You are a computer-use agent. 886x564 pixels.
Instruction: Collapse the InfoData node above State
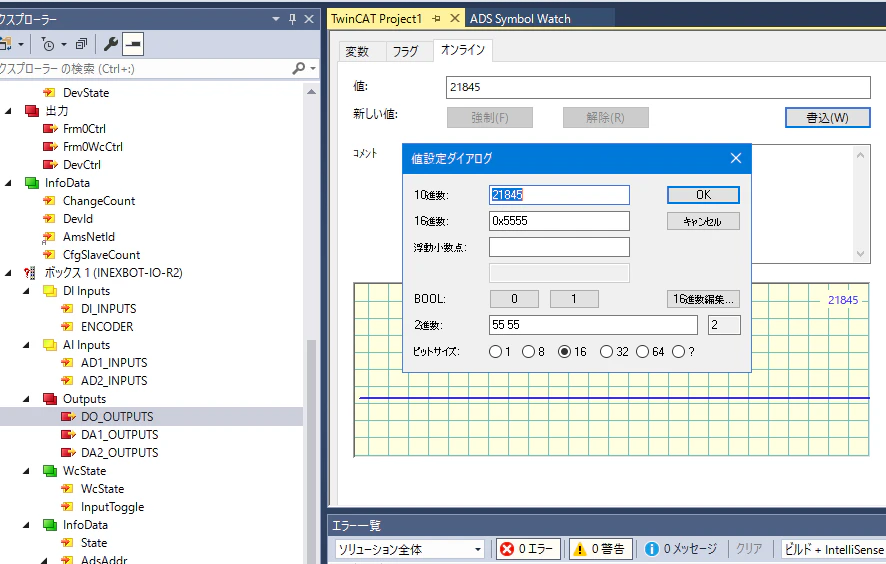(27, 525)
